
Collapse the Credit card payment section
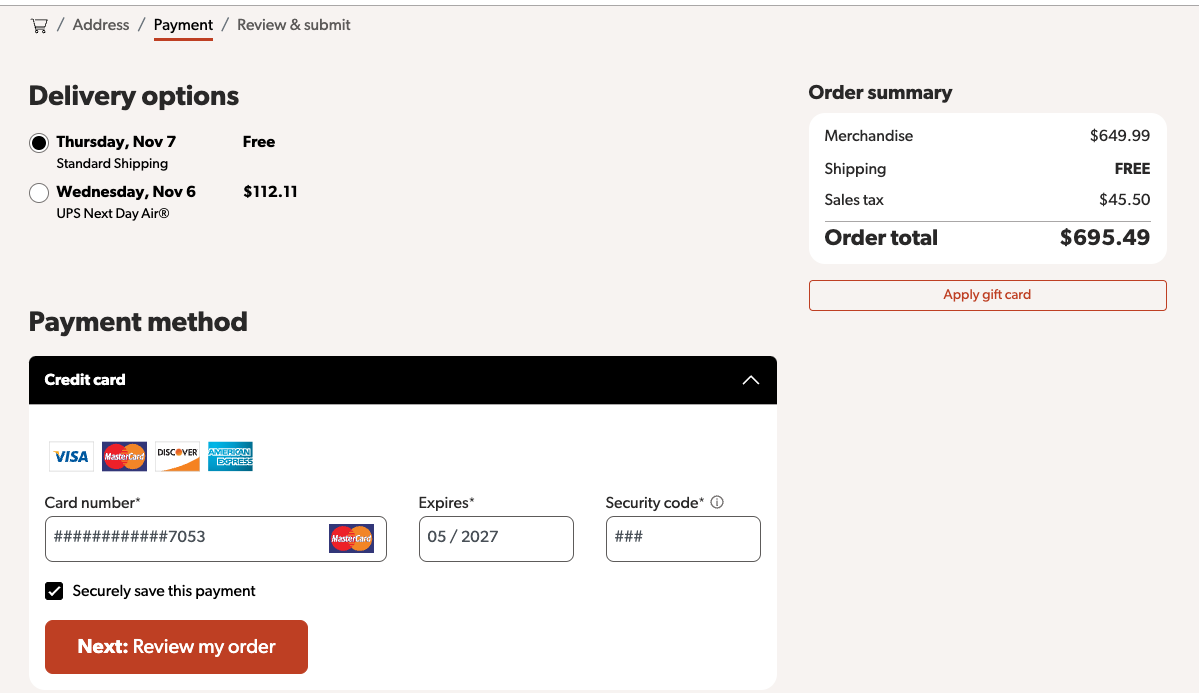749,380
